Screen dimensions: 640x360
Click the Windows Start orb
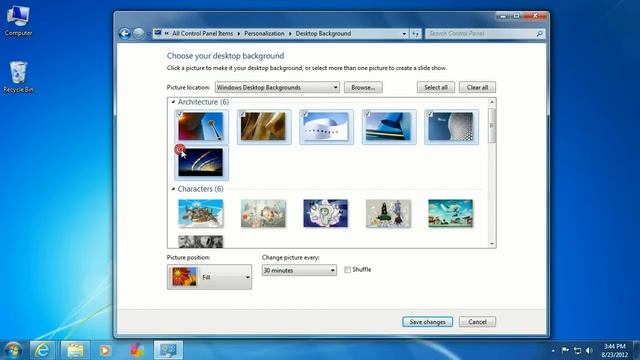point(13,350)
